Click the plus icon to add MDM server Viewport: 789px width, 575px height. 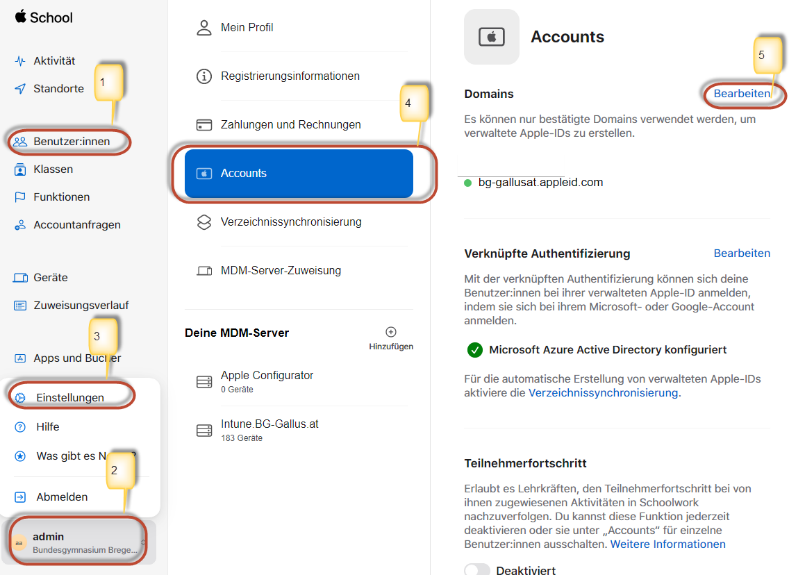[391, 332]
